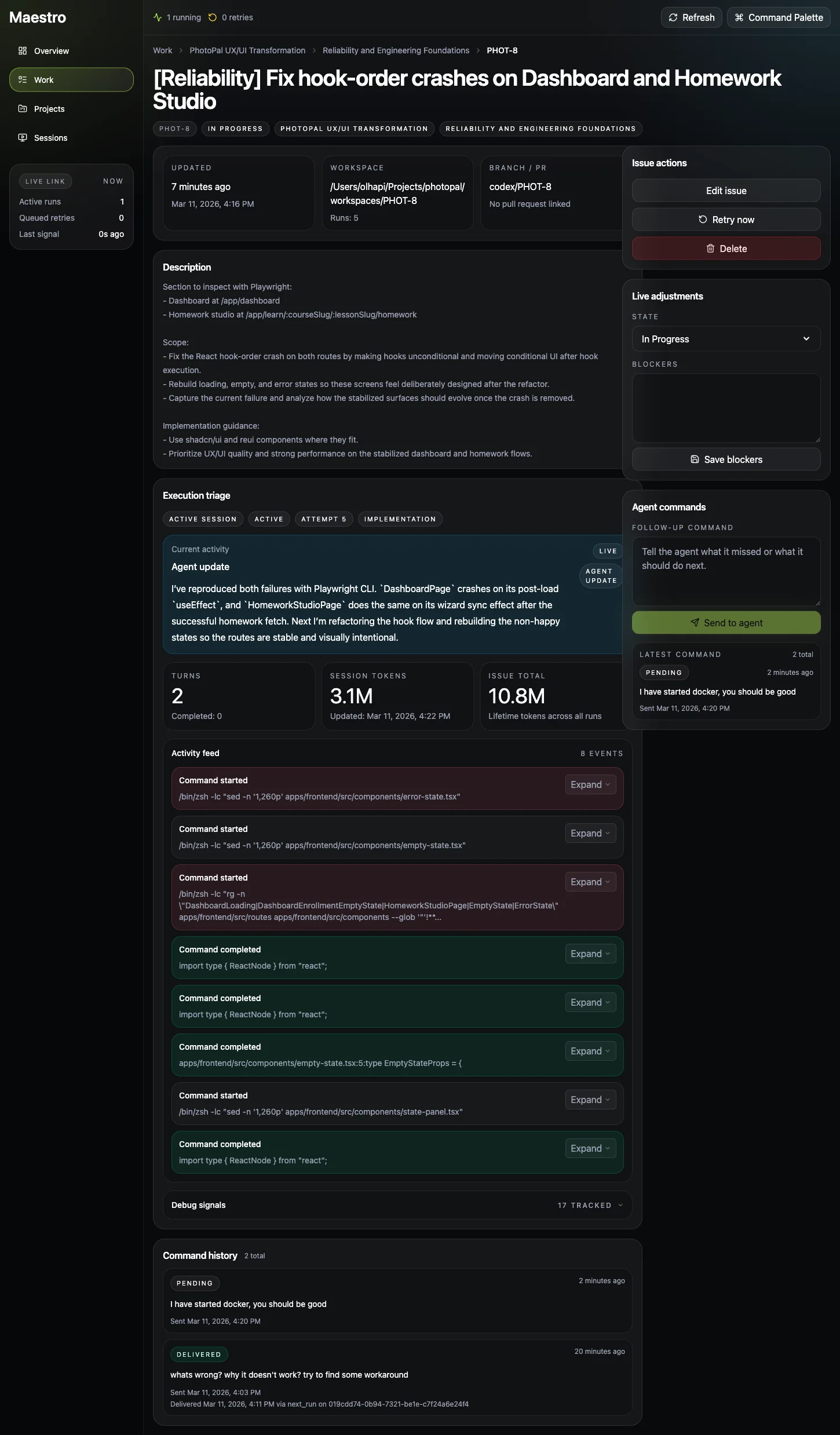Click the Refresh circular arrows icon
840x1435 pixels.
click(x=673, y=17)
